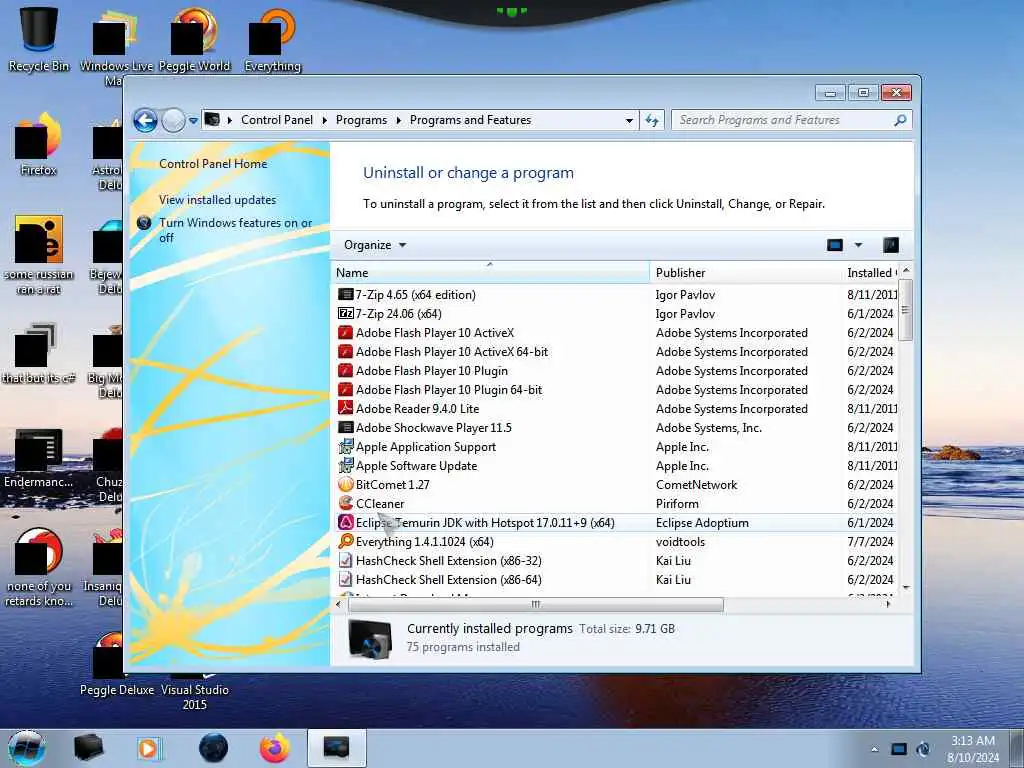1024x768 pixels.
Task: Click the list scroll up arrow
Action: [905, 270]
